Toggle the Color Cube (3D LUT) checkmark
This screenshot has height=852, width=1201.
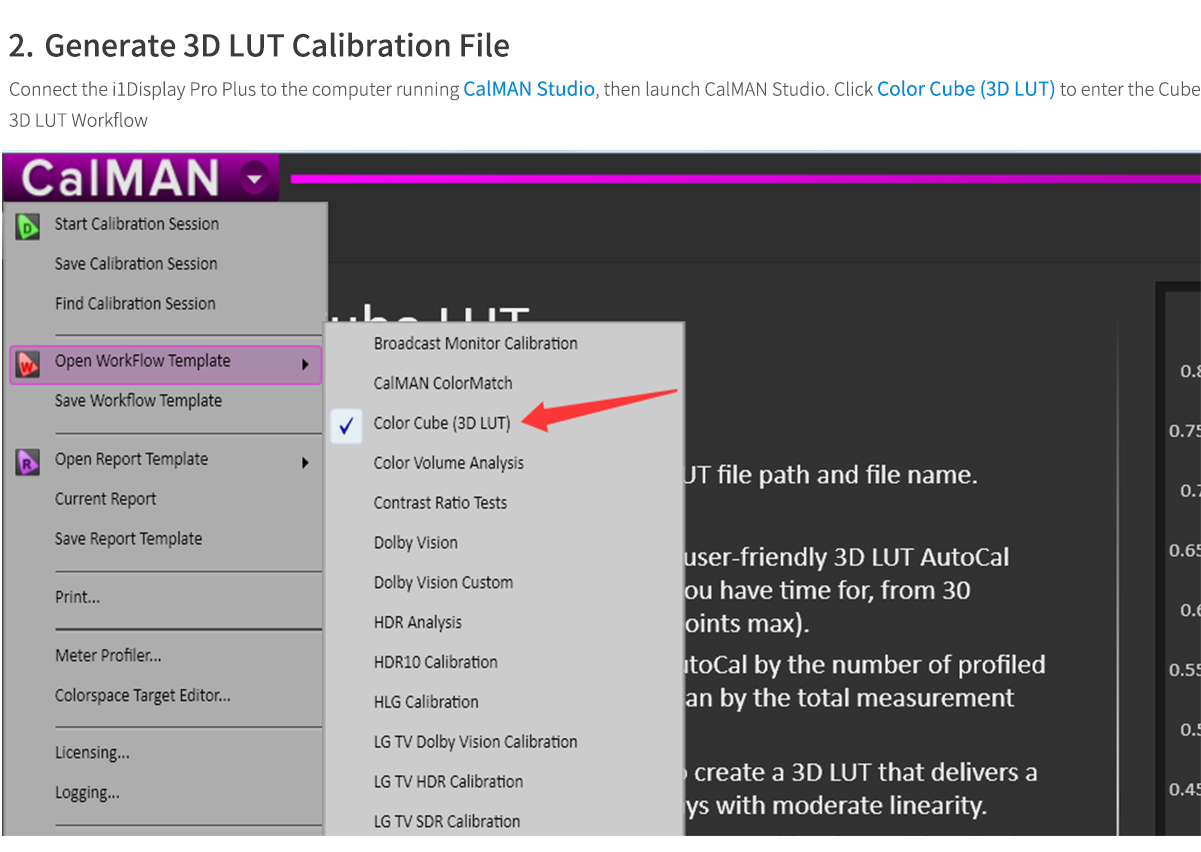[346, 425]
